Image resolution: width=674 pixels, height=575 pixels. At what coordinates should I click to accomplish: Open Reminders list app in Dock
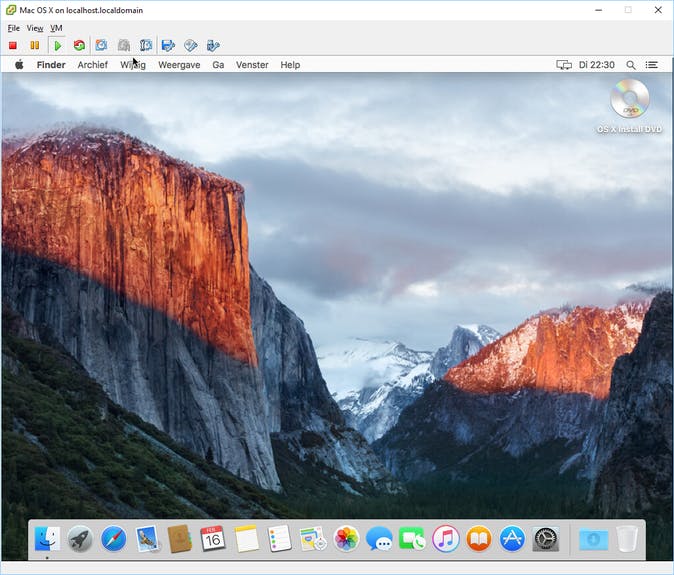pyautogui.click(x=279, y=538)
